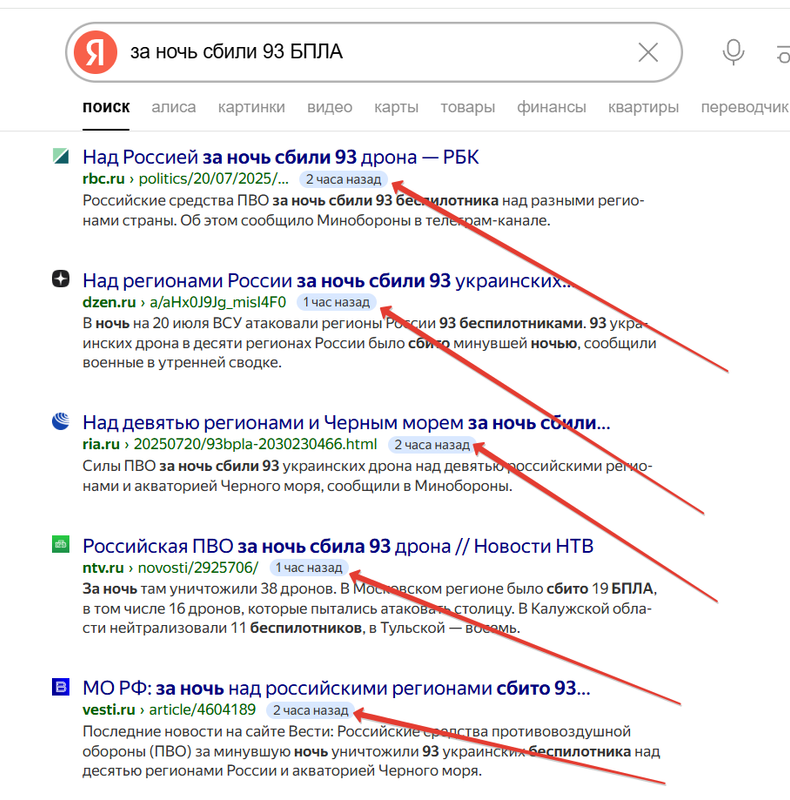This screenshot has width=790, height=800.
Task: Click the ntv.ru favicon
Action: pyautogui.click(x=61, y=544)
